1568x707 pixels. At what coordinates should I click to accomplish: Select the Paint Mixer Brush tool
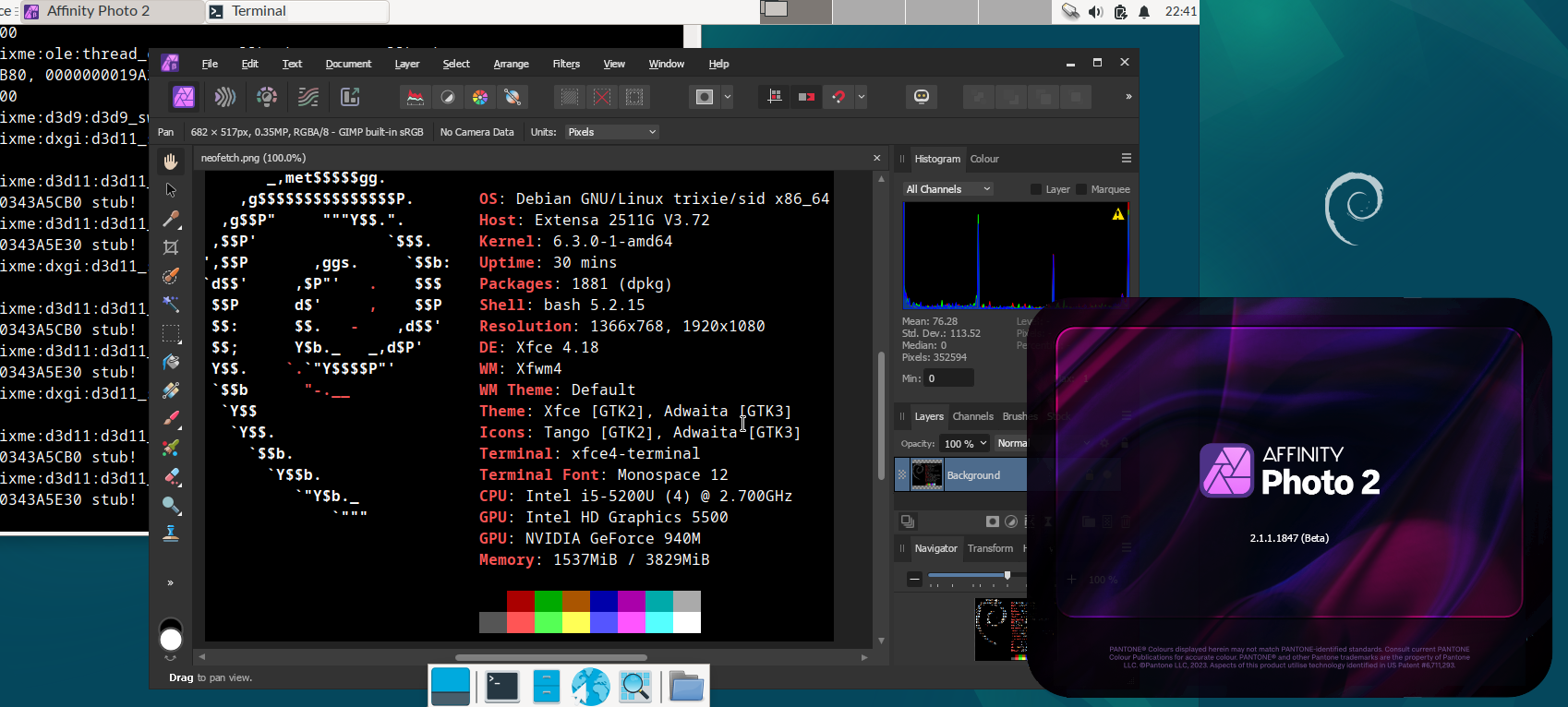(x=171, y=448)
